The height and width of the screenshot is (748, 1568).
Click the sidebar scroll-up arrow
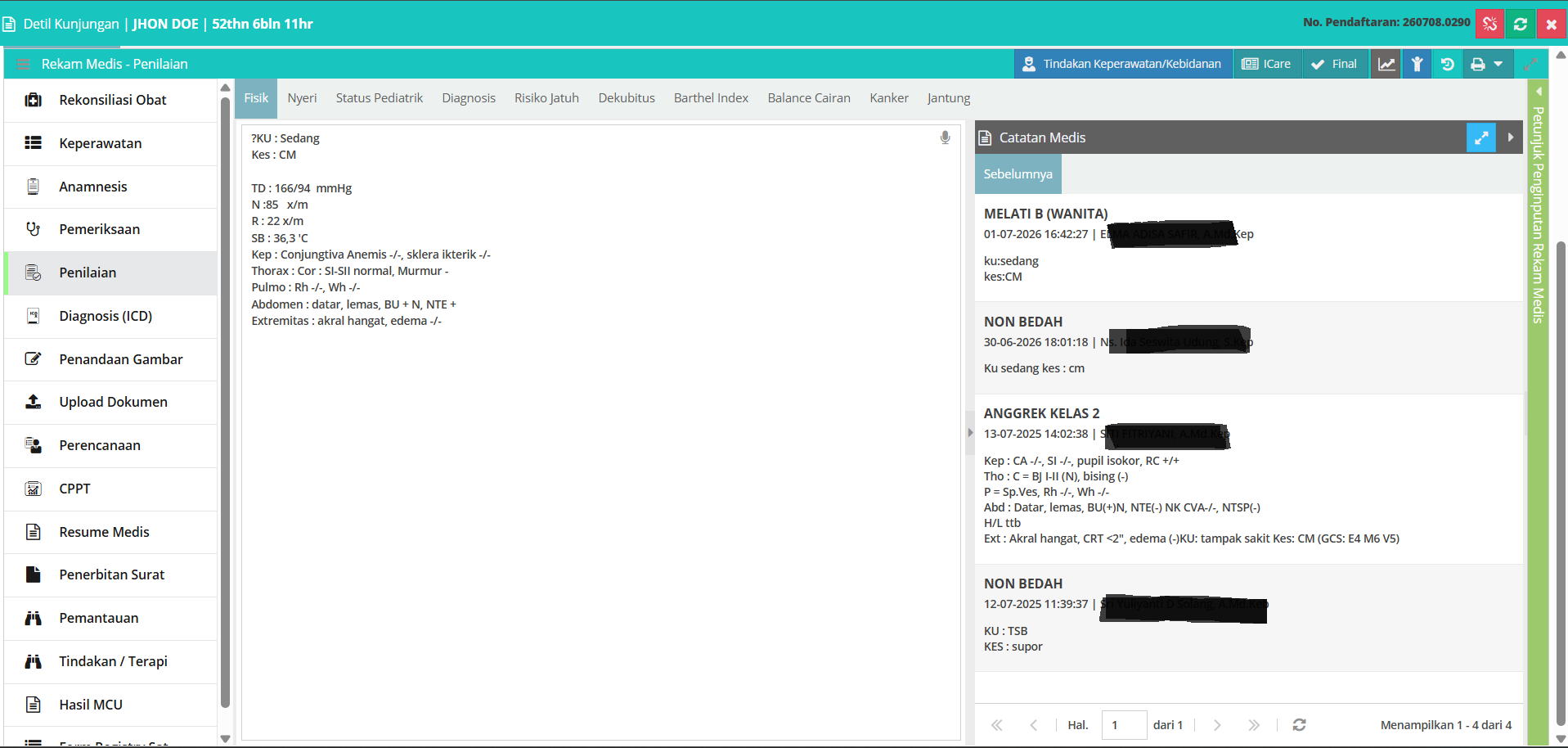point(225,88)
